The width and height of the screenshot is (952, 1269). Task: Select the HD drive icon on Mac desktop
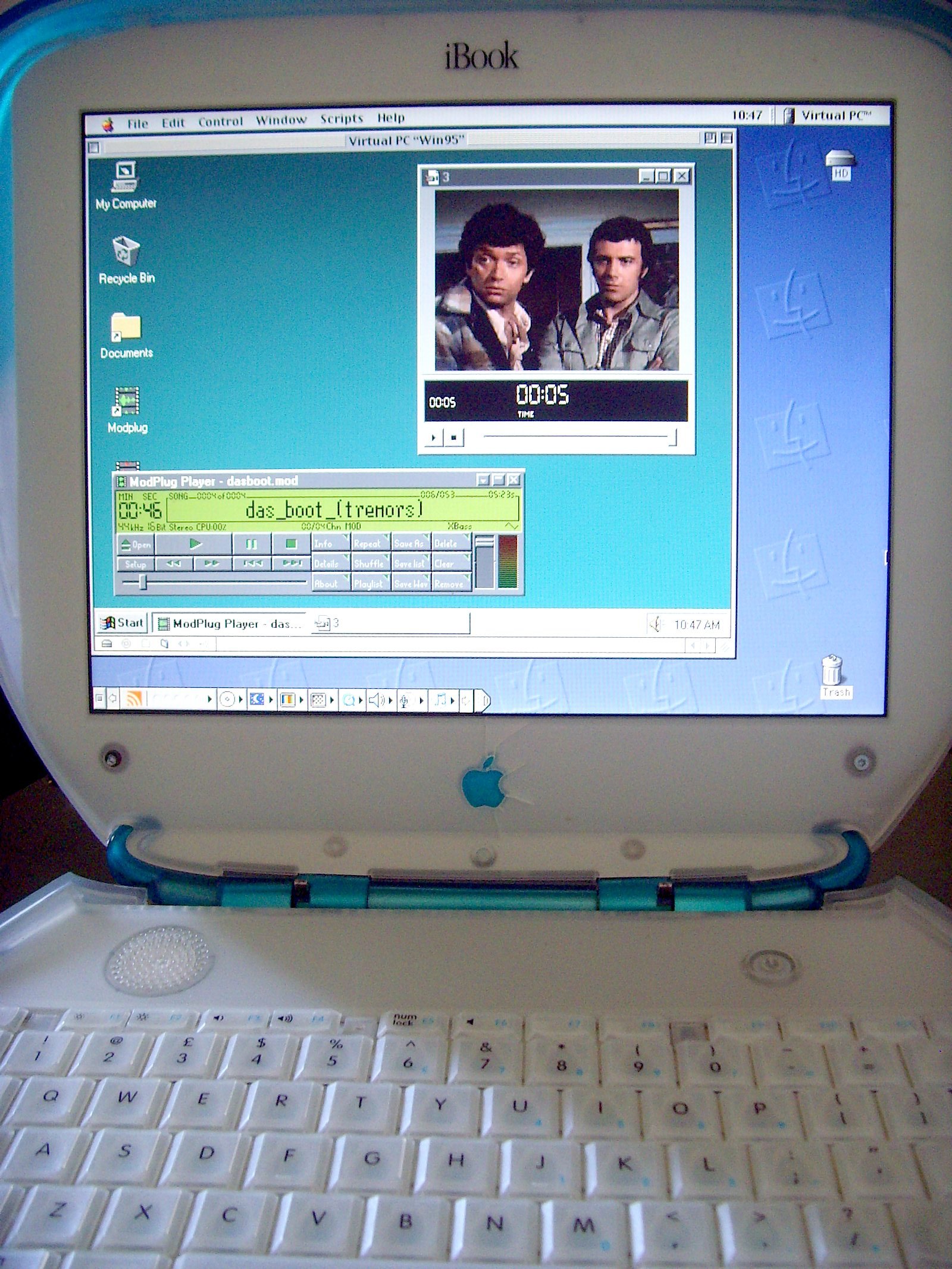click(x=840, y=164)
